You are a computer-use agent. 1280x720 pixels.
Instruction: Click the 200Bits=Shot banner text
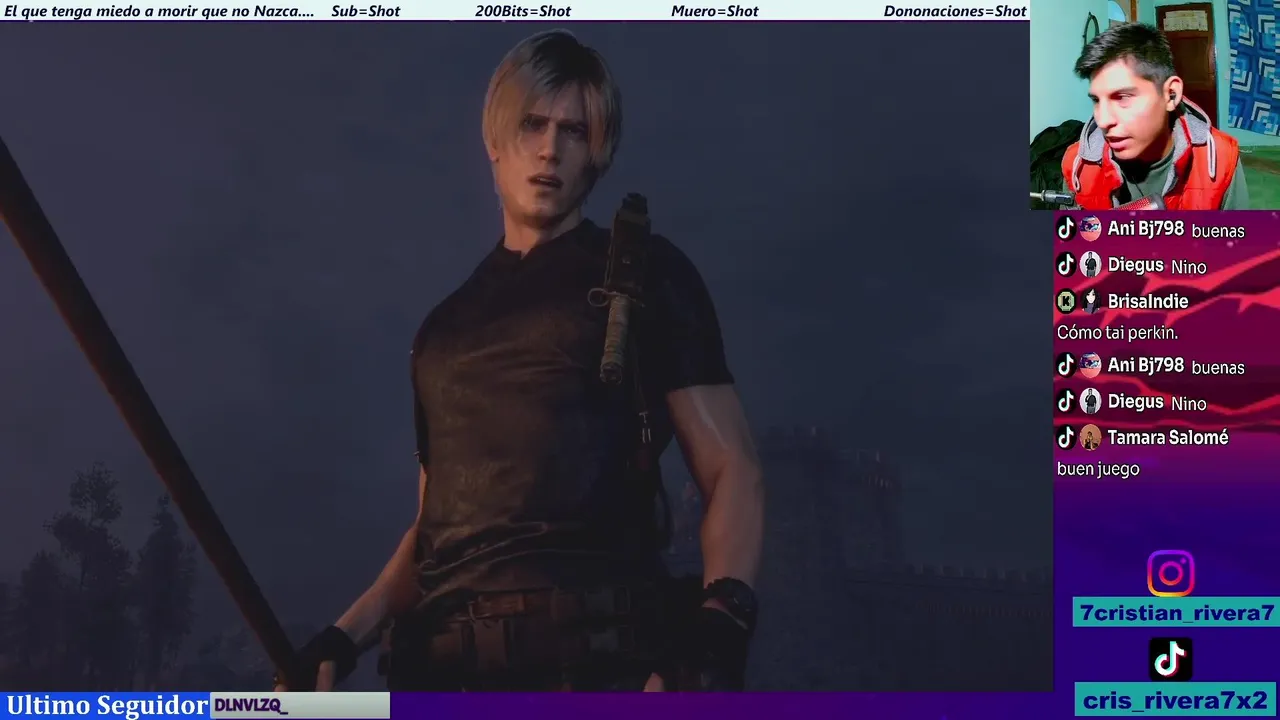click(x=523, y=11)
